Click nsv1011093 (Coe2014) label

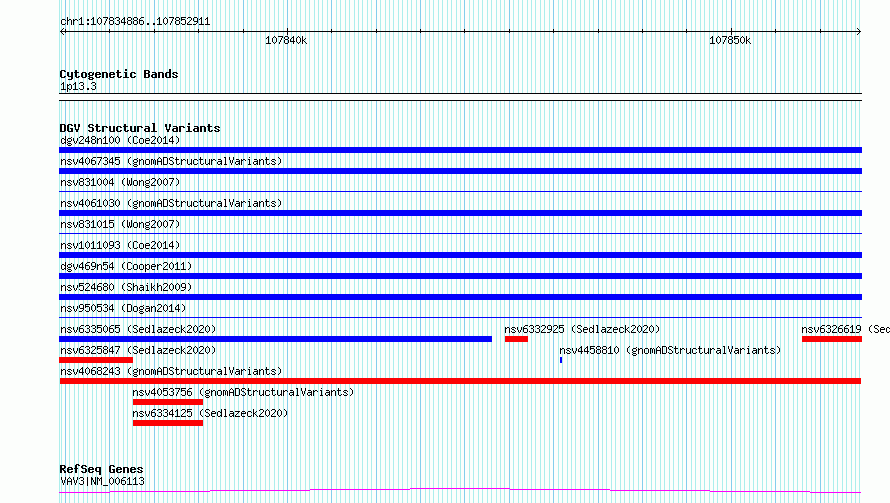point(120,245)
